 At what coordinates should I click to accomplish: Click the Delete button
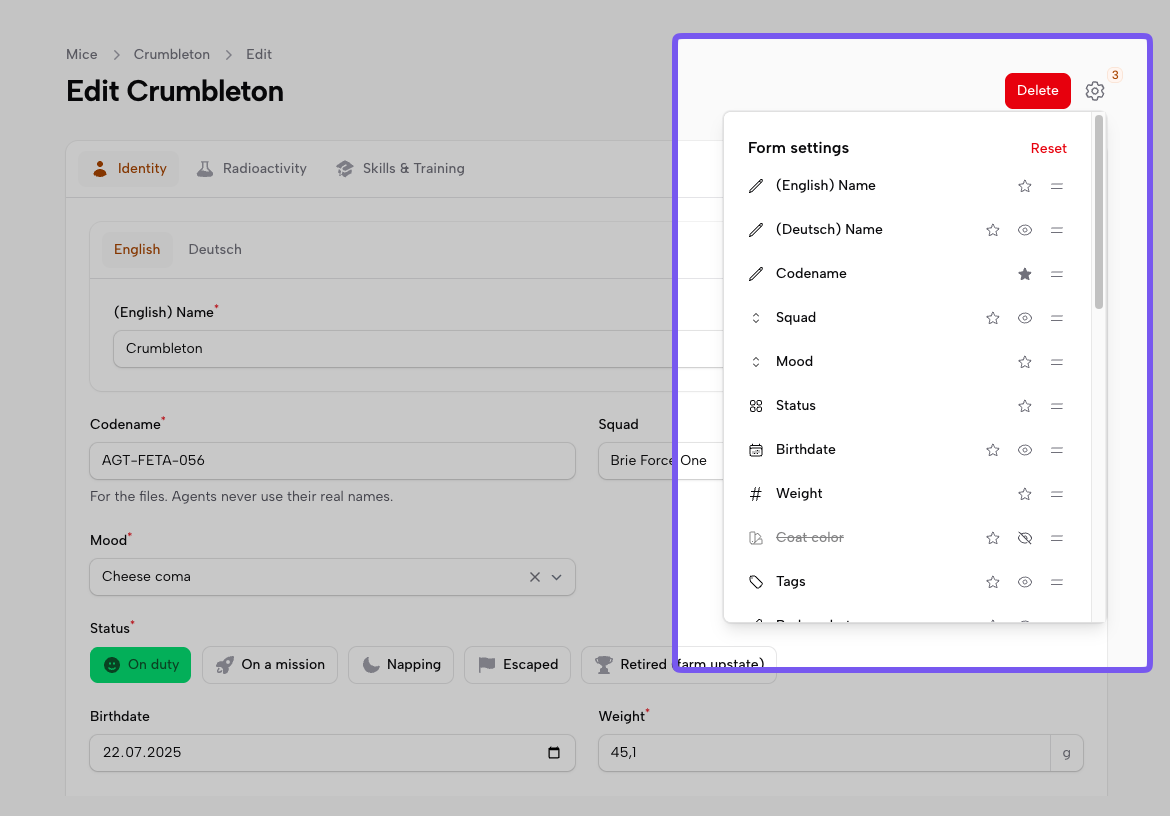(1037, 91)
